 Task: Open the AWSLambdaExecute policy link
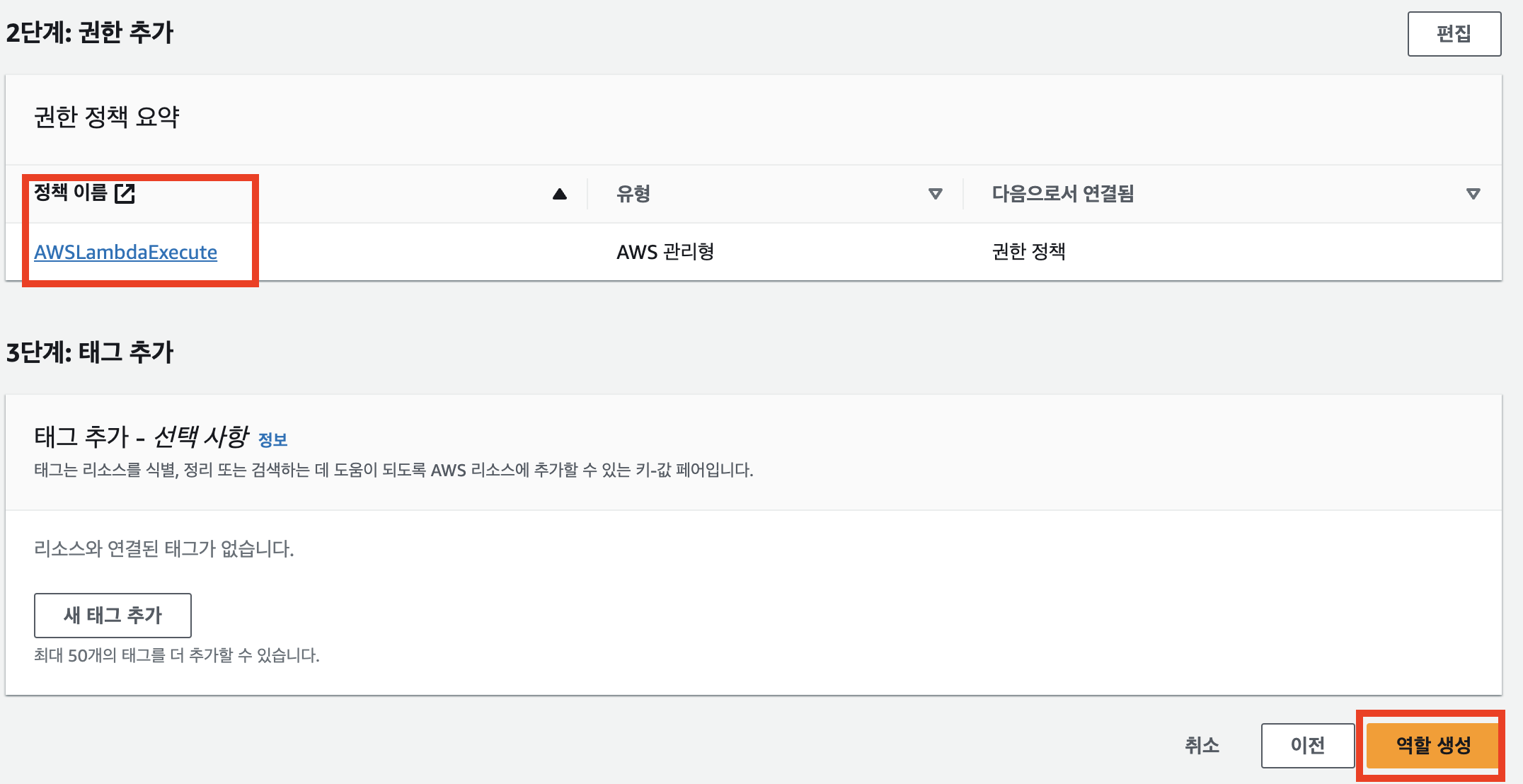tap(125, 252)
